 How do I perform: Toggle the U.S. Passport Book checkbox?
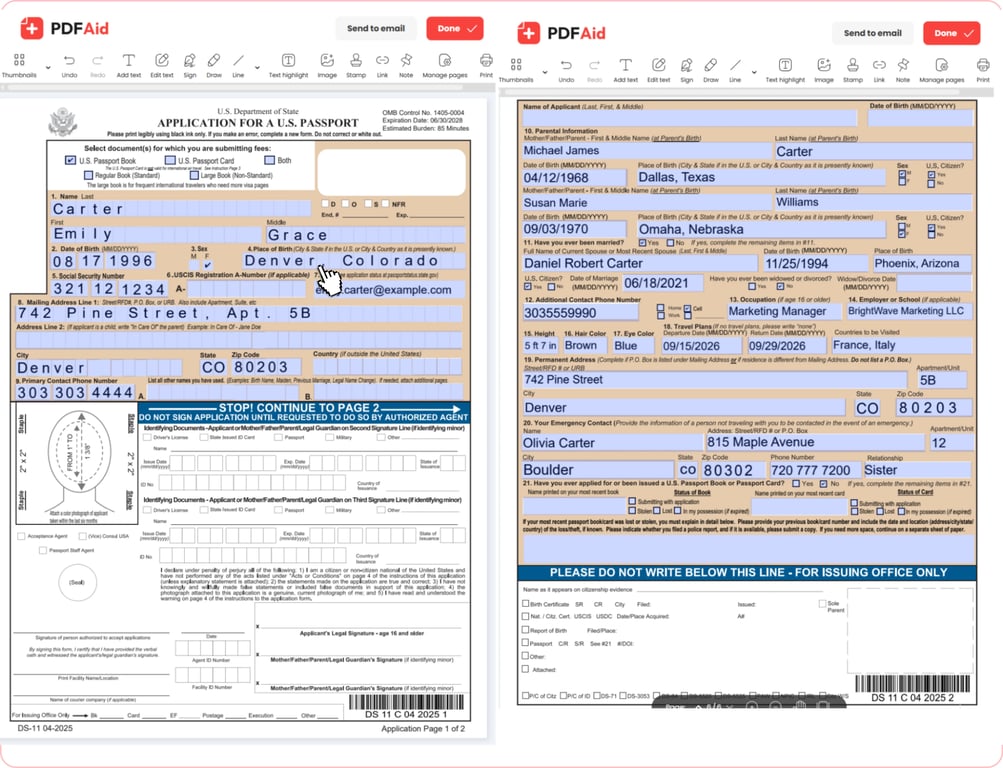(70, 160)
